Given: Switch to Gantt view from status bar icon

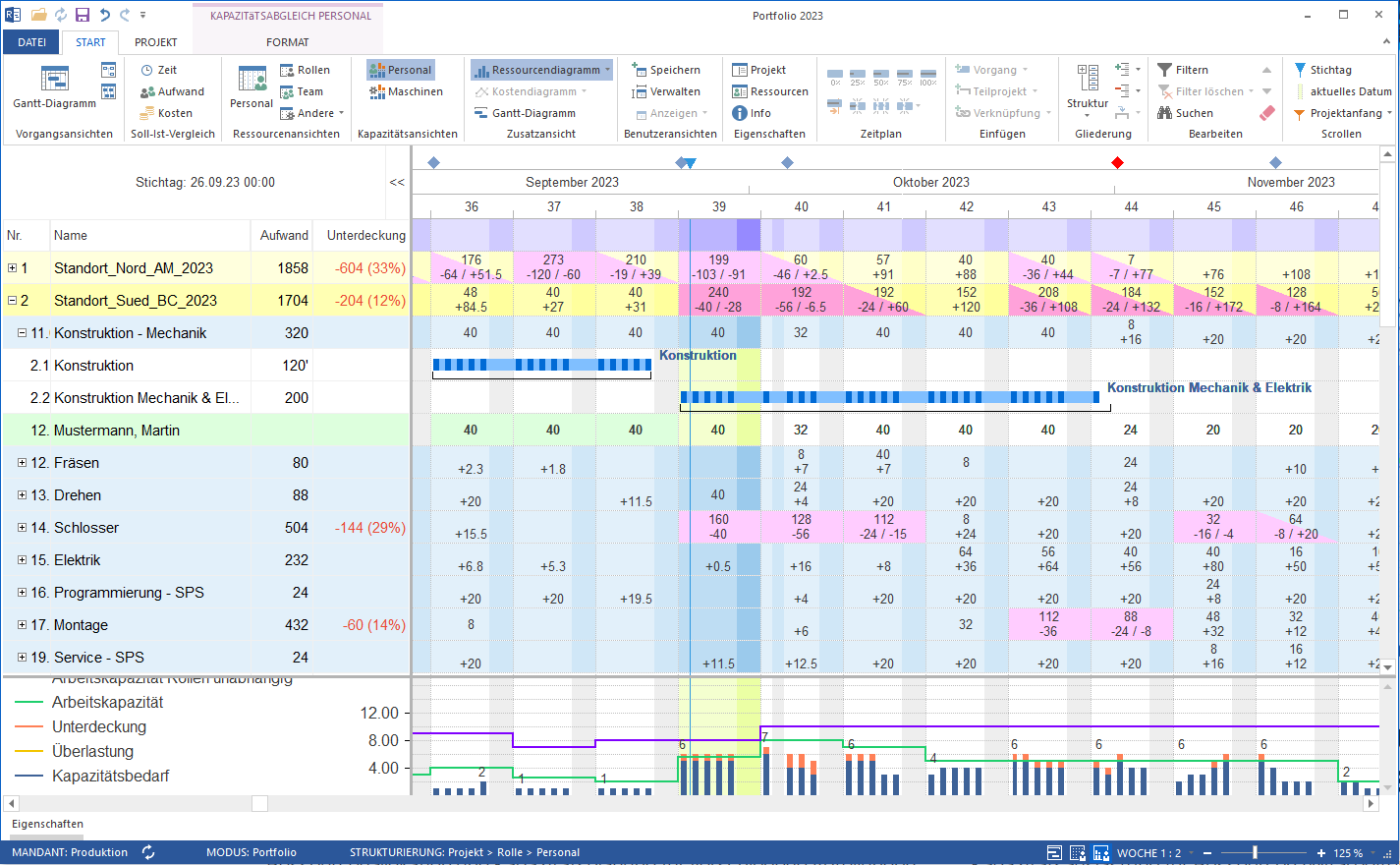Looking at the screenshot, I should (x=1054, y=852).
